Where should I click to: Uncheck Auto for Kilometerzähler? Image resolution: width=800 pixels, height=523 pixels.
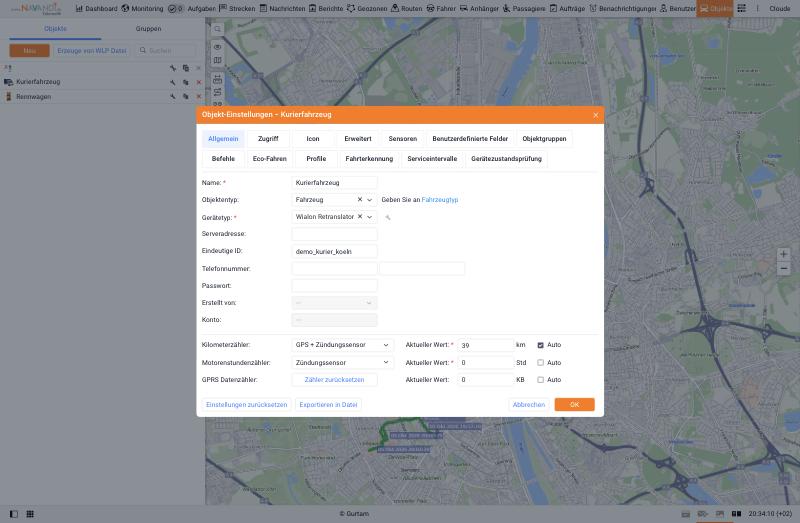click(x=540, y=345)
